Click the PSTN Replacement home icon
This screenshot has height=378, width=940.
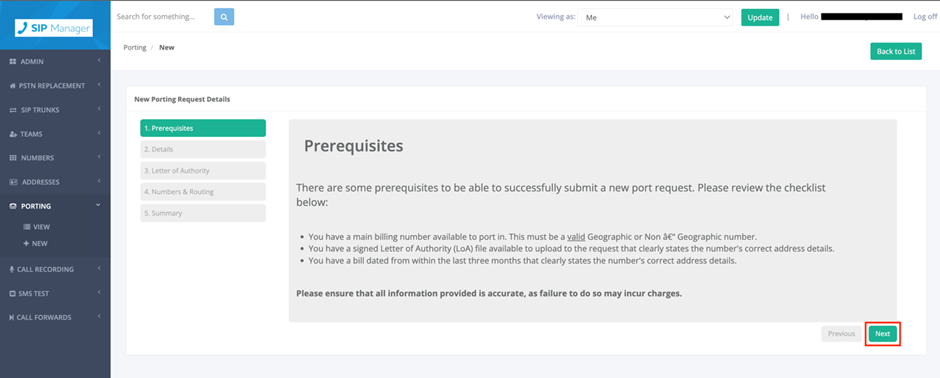coord(13,86)
